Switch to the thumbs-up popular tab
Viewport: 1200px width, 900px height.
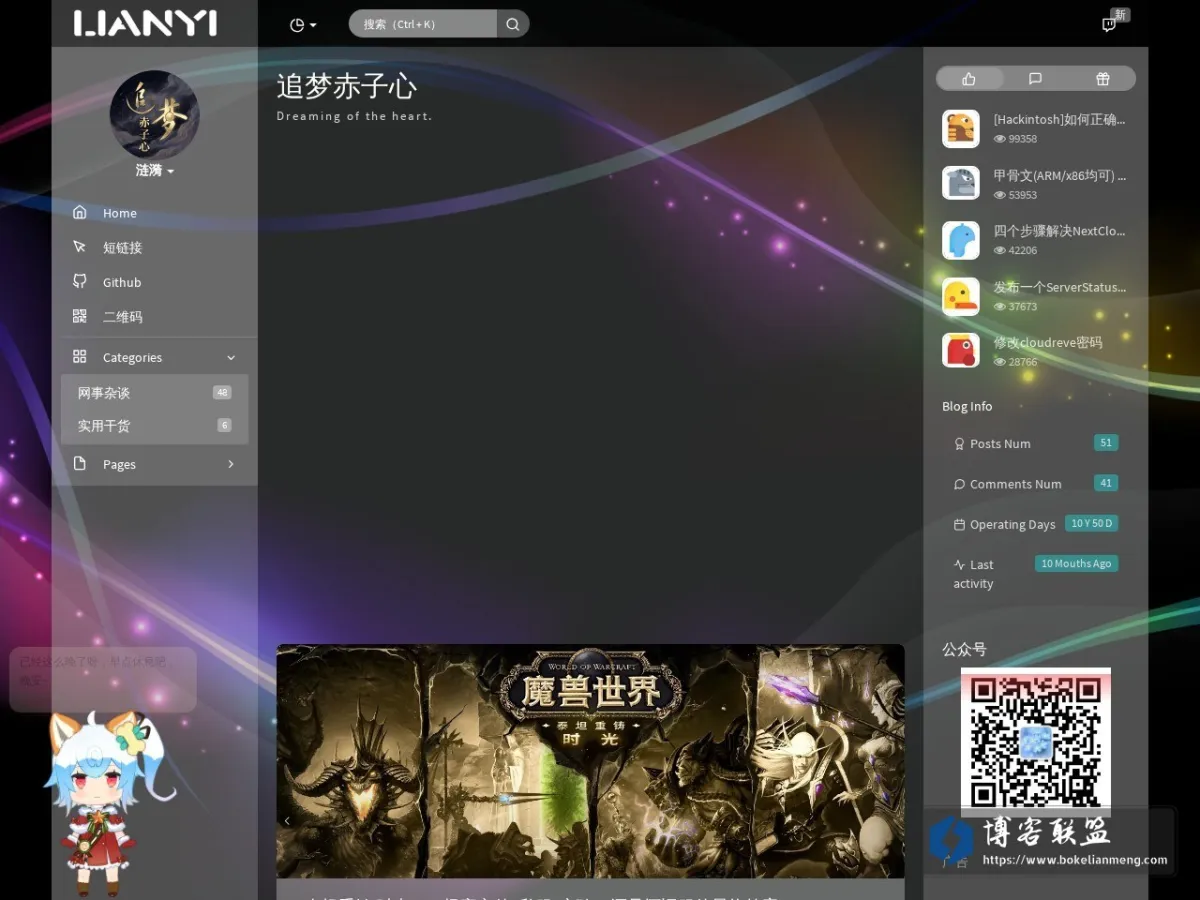click(x=969, y=79)
